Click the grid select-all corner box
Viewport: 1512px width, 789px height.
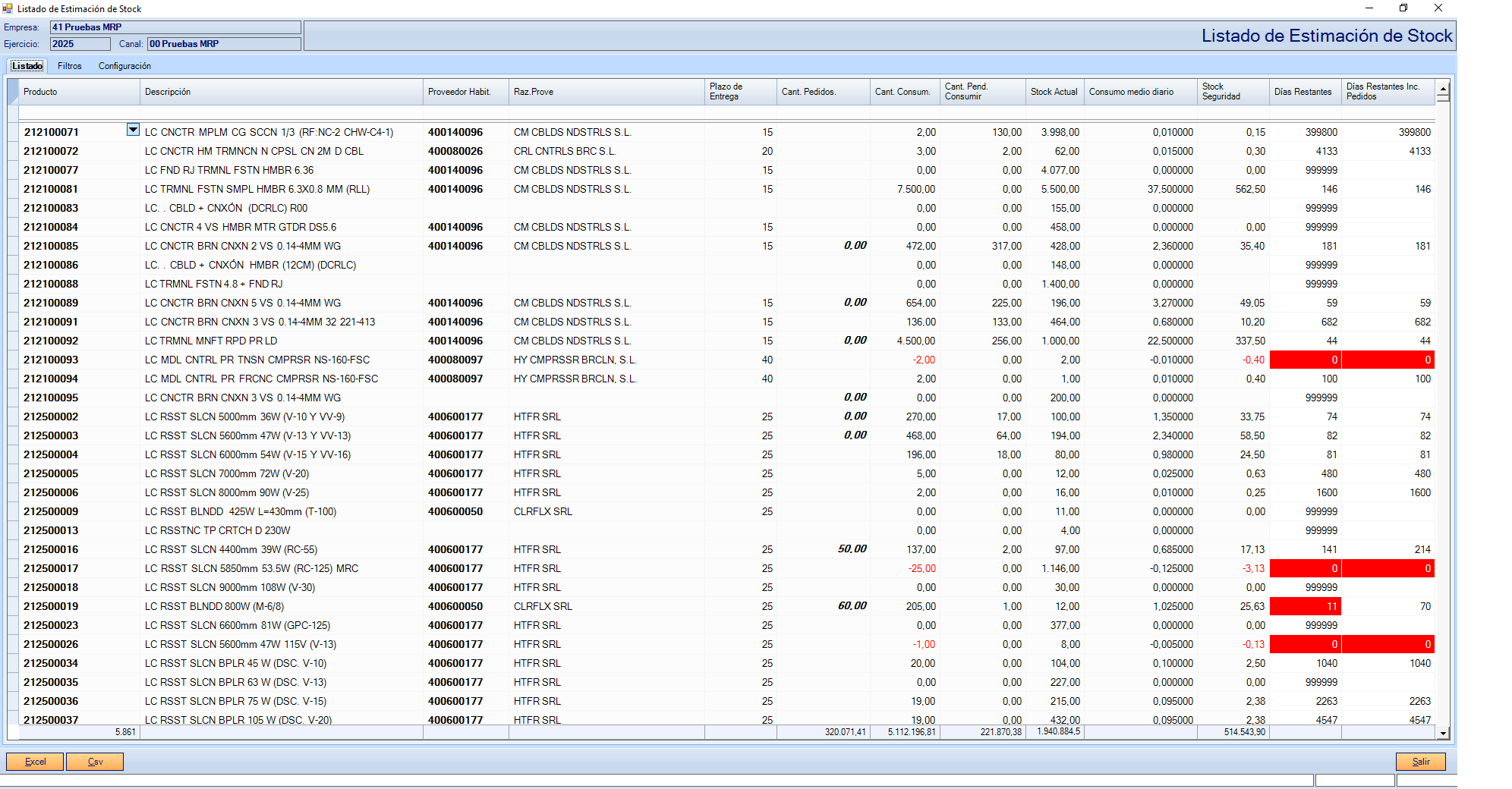click(x=13, y=92)
